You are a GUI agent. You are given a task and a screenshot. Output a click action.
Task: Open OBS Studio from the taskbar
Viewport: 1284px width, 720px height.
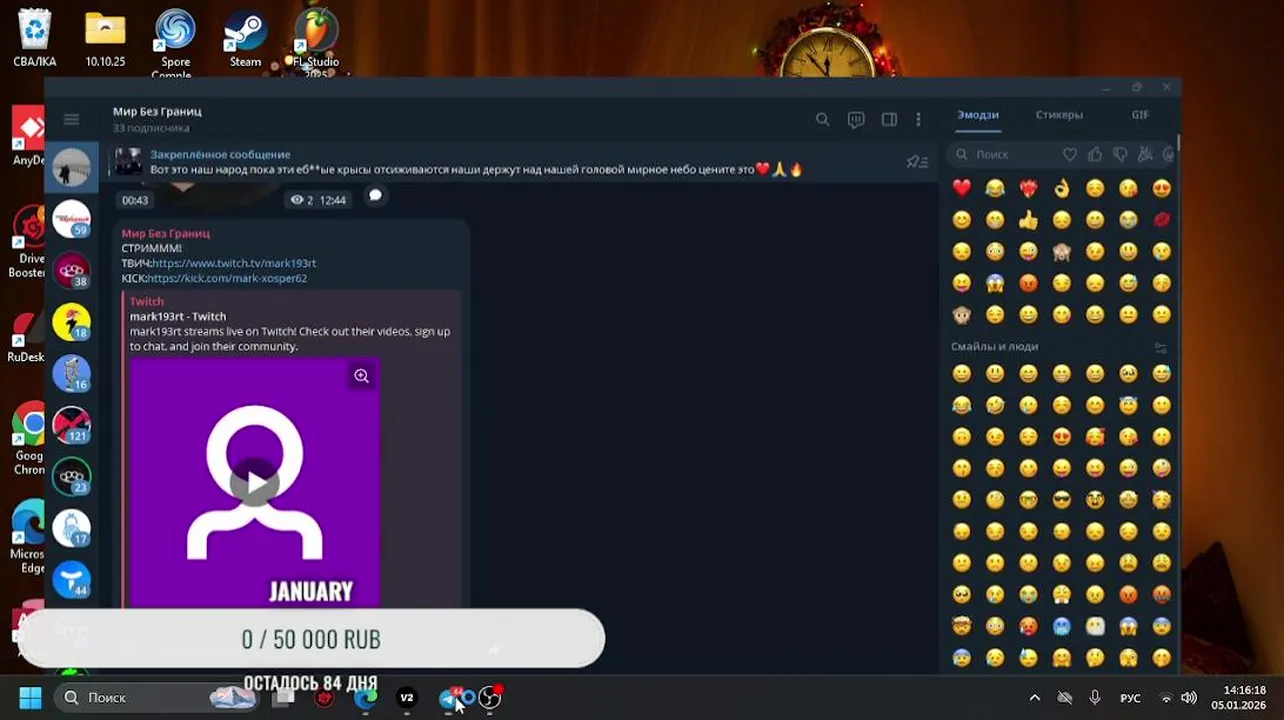pyautogui.click(x=490, y=698)
